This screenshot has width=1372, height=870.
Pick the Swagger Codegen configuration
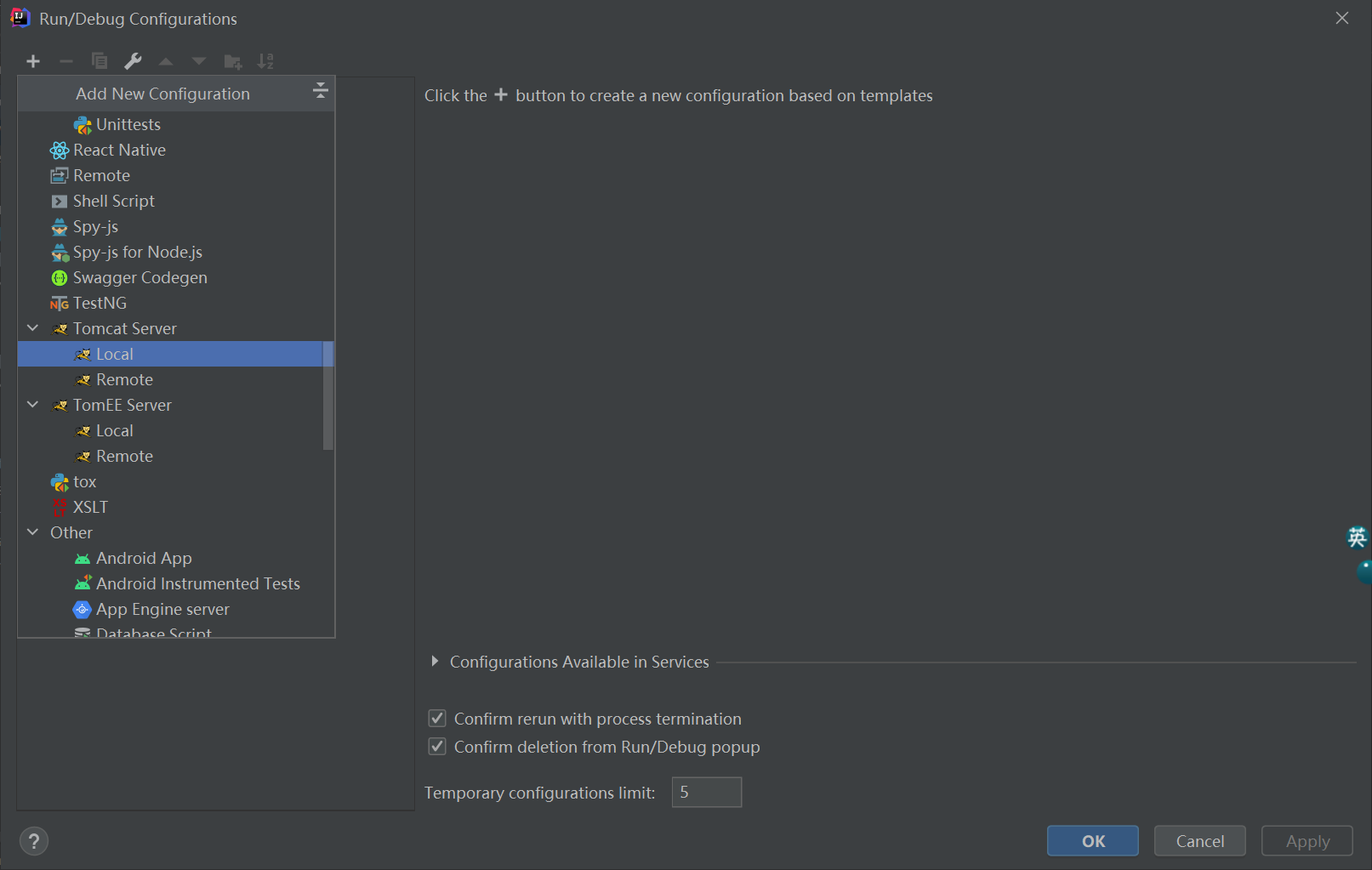point(176,277)
